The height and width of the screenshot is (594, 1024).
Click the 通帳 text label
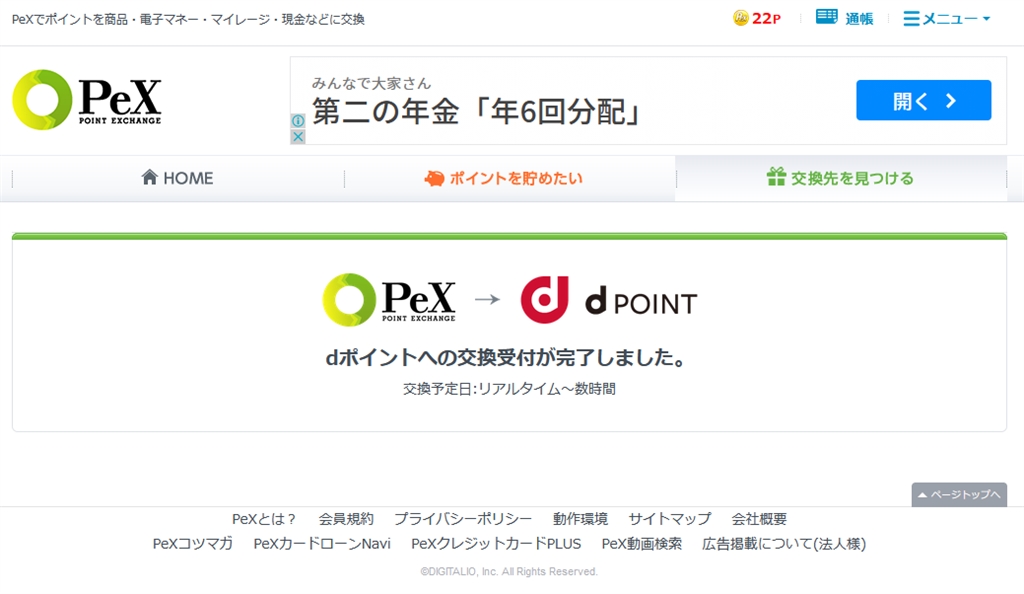tap(859, 19)
